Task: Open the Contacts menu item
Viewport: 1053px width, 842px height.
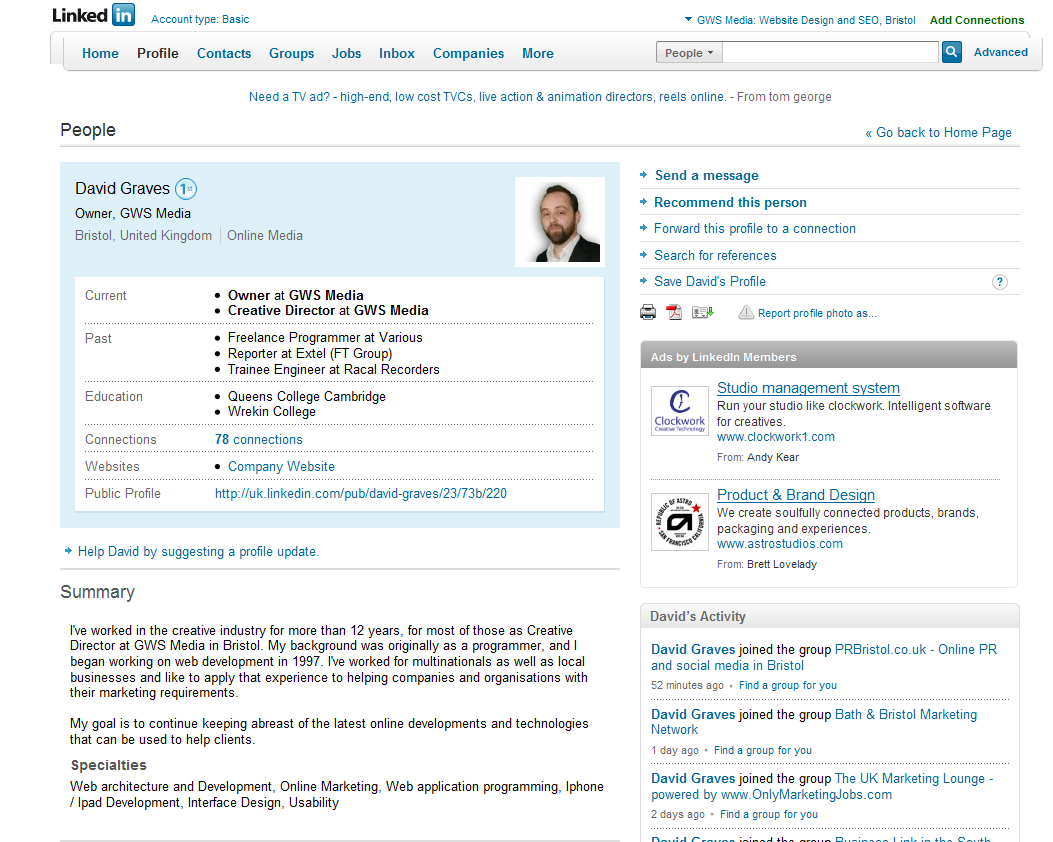Action: [224, 54]
